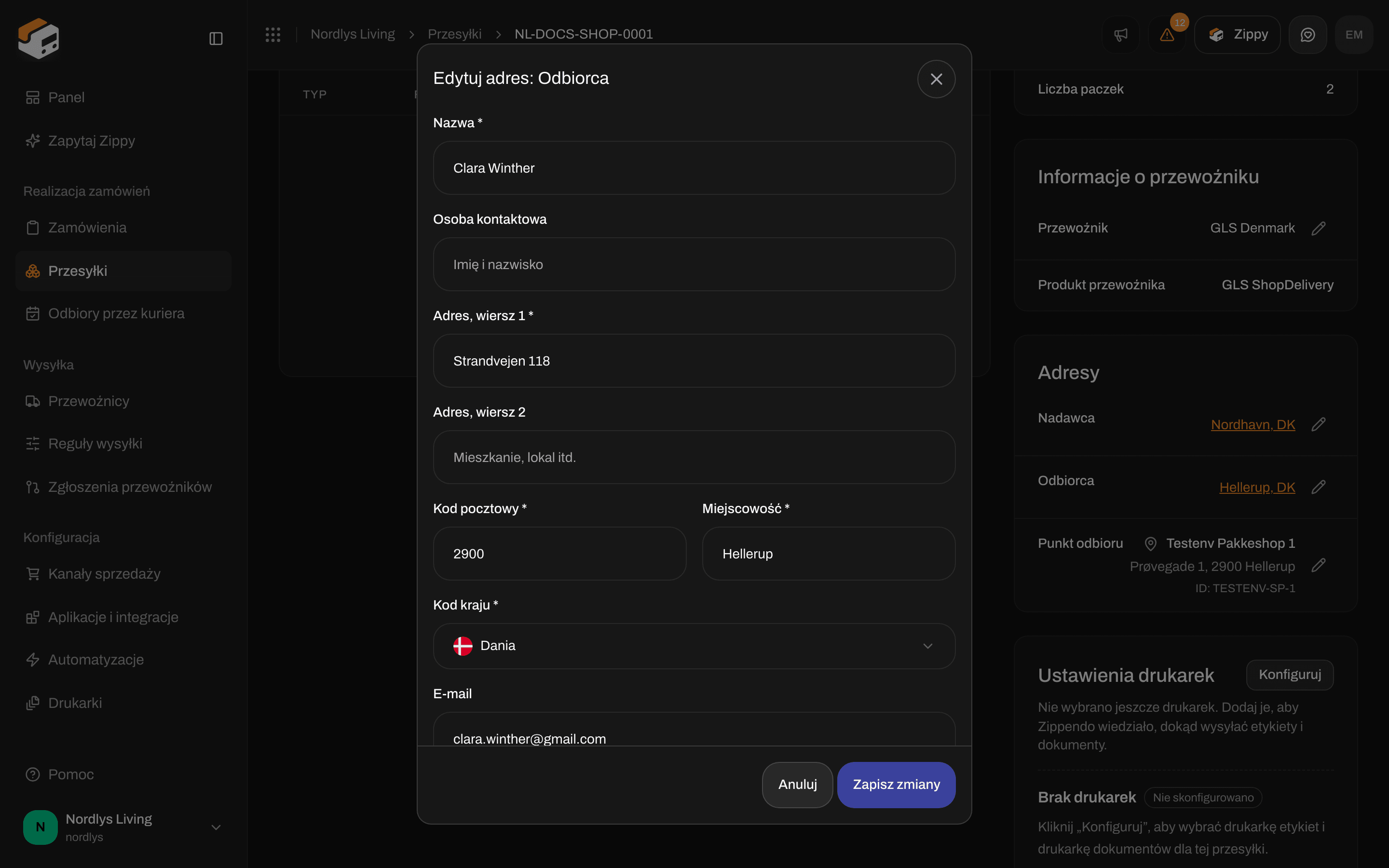
Task: Open Zamówienia in sidebar
Action: pos(123,227)
